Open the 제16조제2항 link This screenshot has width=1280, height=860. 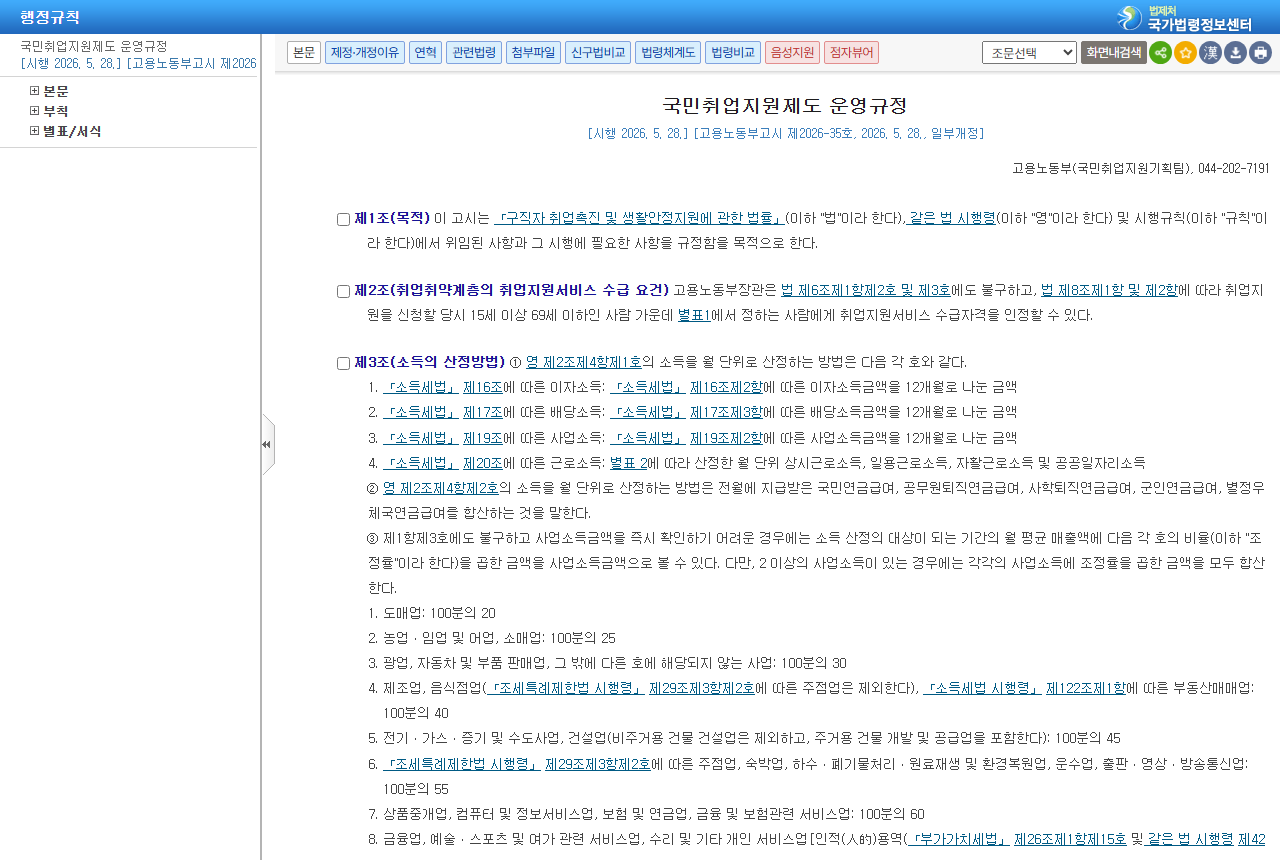[726, 387]
